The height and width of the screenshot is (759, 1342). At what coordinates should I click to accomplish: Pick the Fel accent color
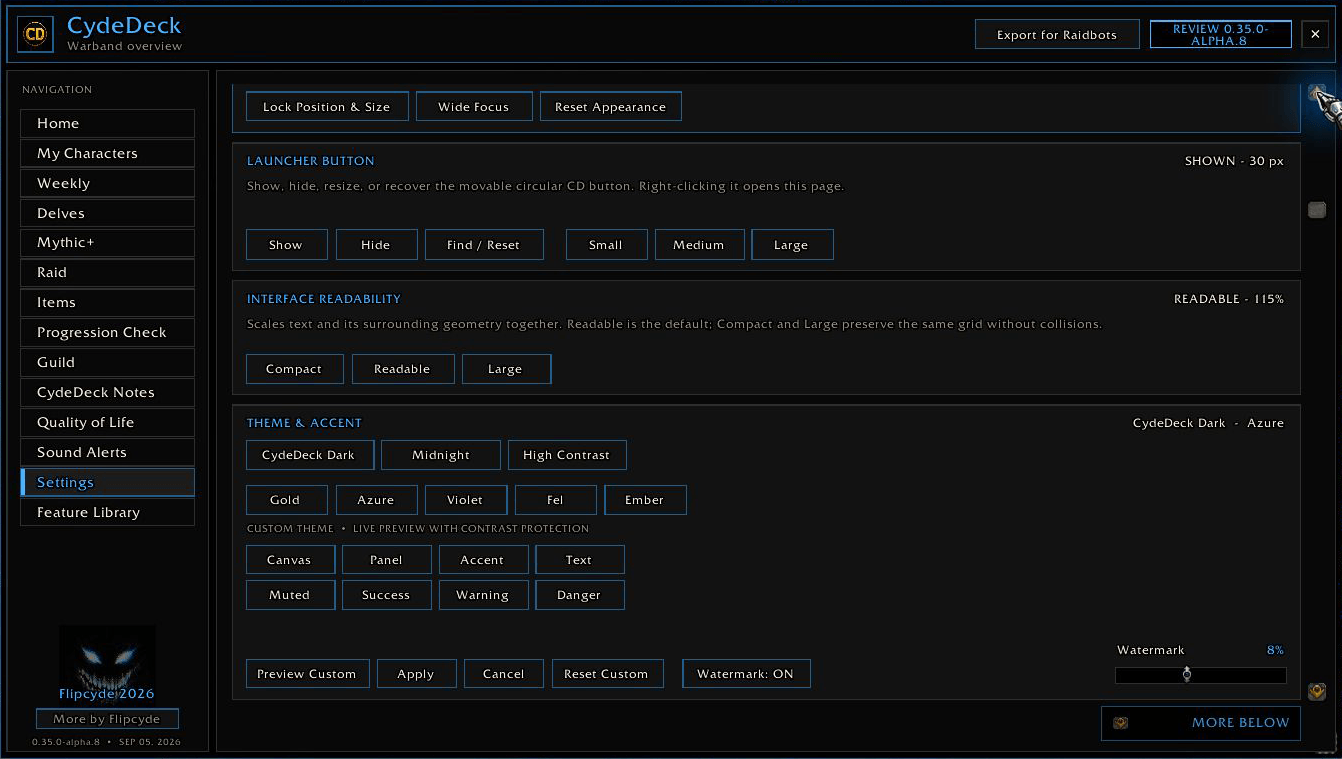[555, 500]
